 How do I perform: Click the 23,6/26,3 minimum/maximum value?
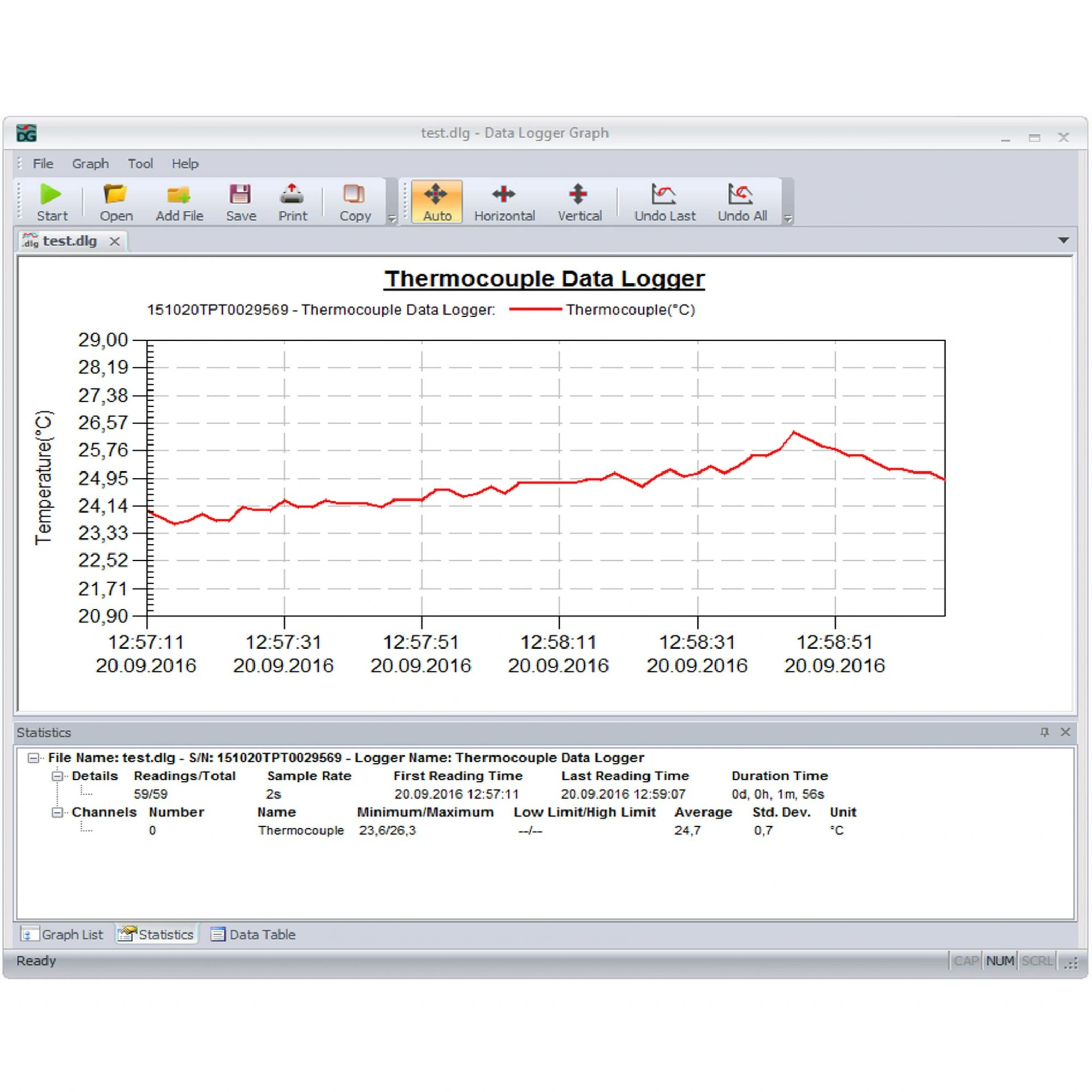pyautogui.click(x=387, y=830)
